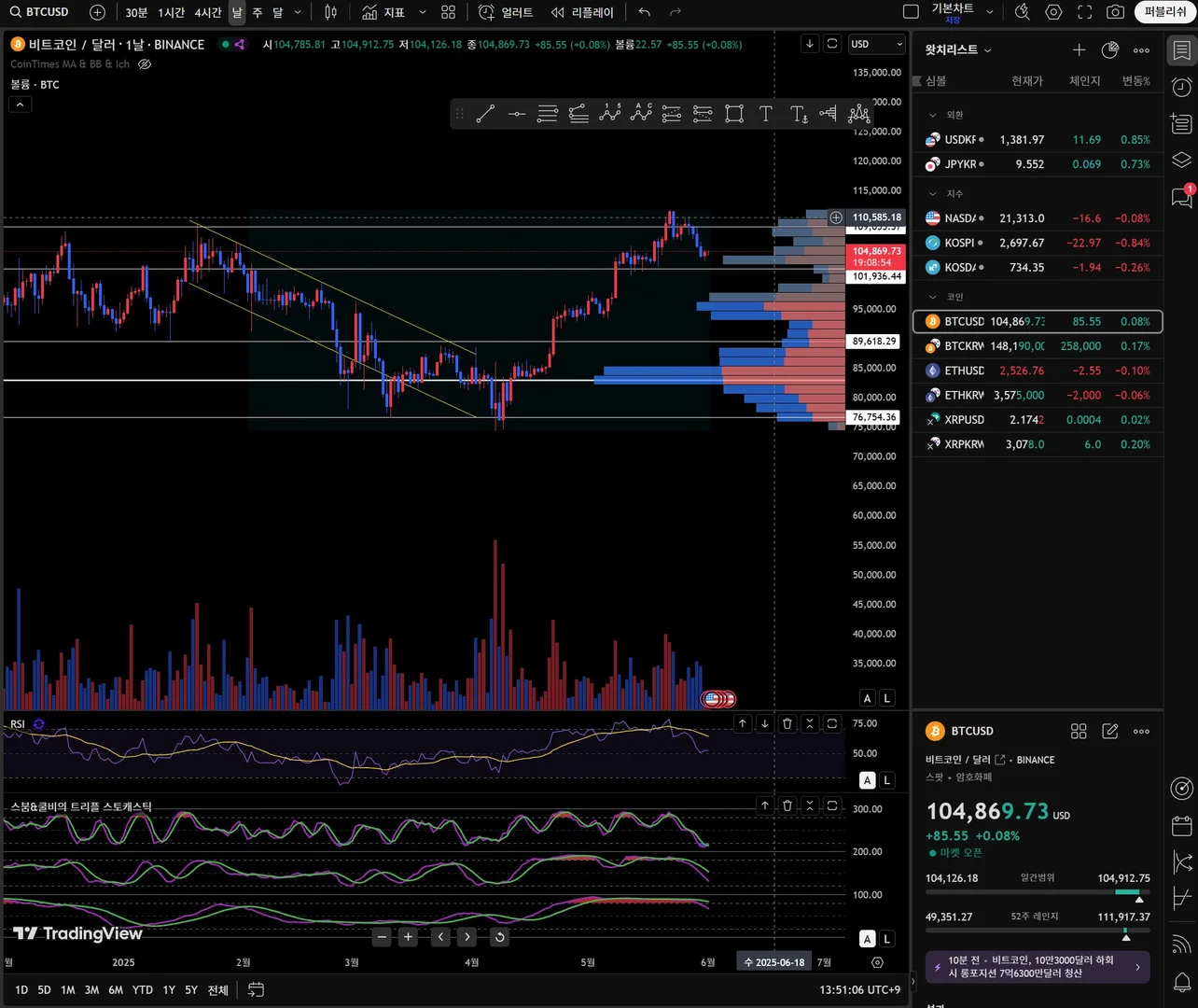Switch to the 1시간 timeframe
Viewport: 1198px width, 1008px height.
point(172,12)
